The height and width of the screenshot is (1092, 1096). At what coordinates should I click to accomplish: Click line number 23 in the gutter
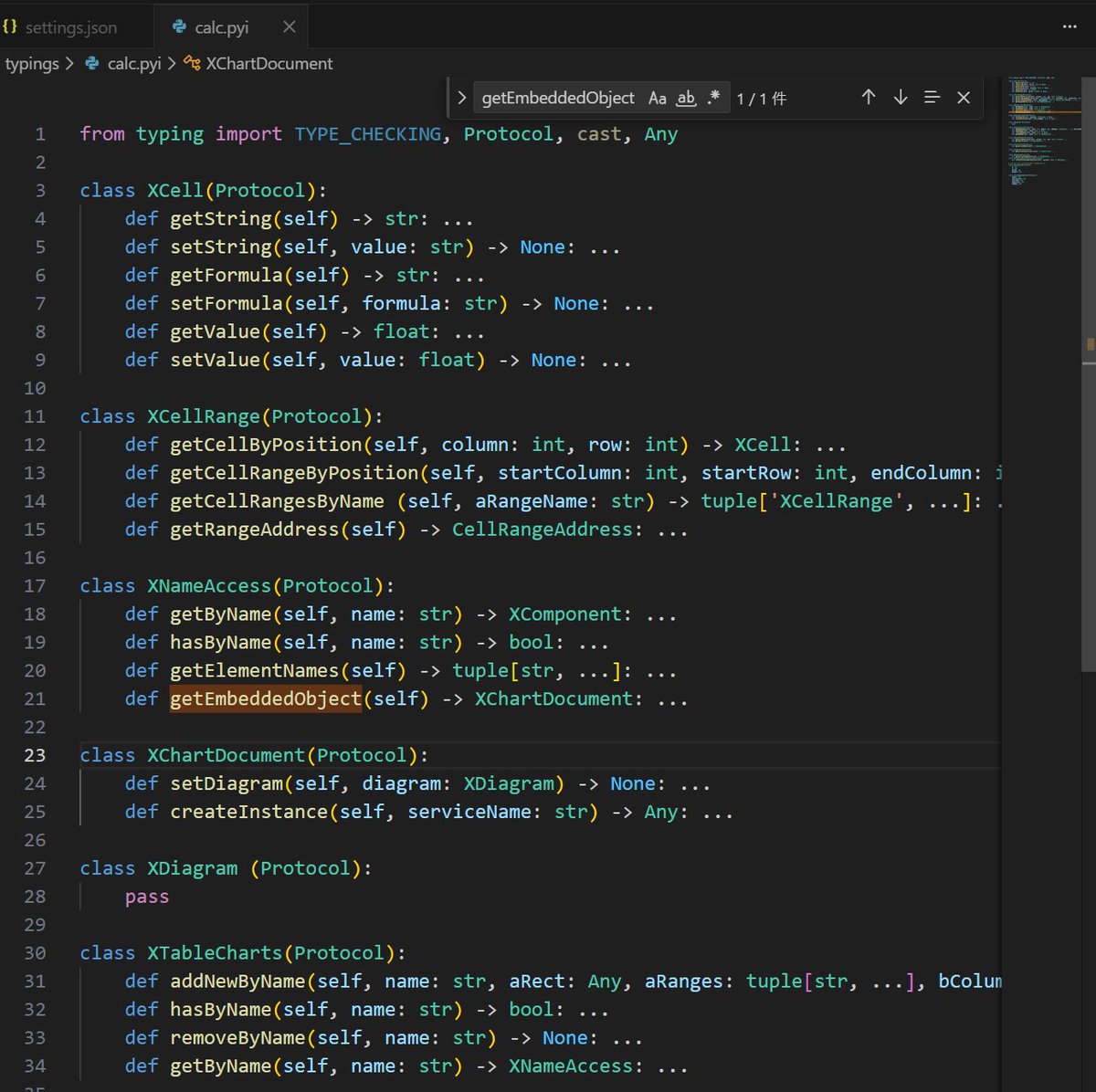[x=35, y=755]
